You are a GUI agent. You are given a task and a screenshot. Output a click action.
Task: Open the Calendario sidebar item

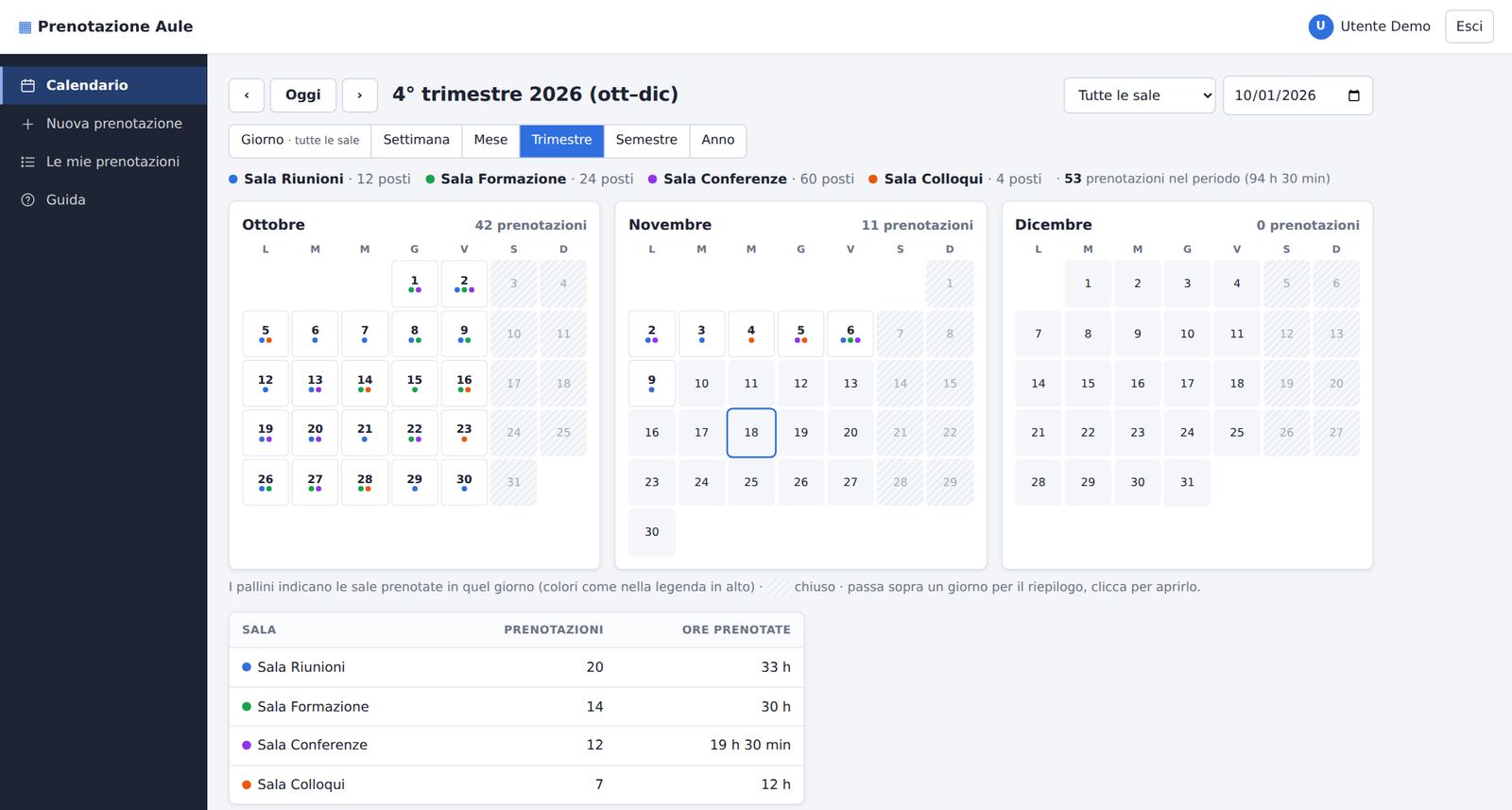[104, 85]
